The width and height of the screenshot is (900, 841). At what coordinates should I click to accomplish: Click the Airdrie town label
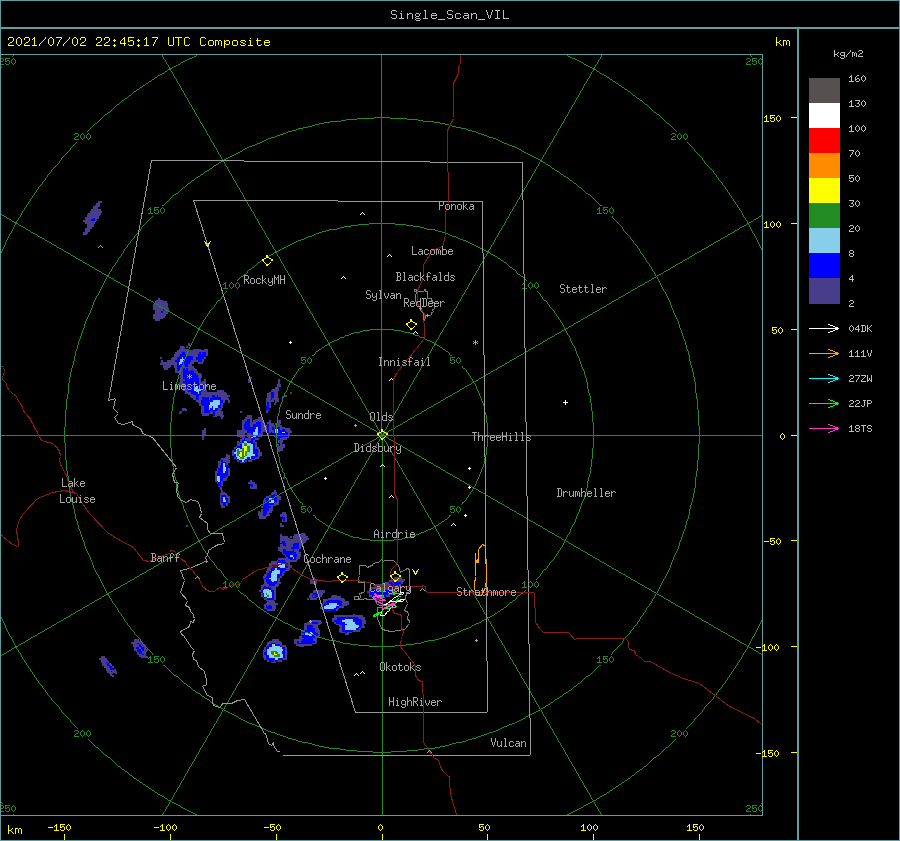[x=394, y=534]
